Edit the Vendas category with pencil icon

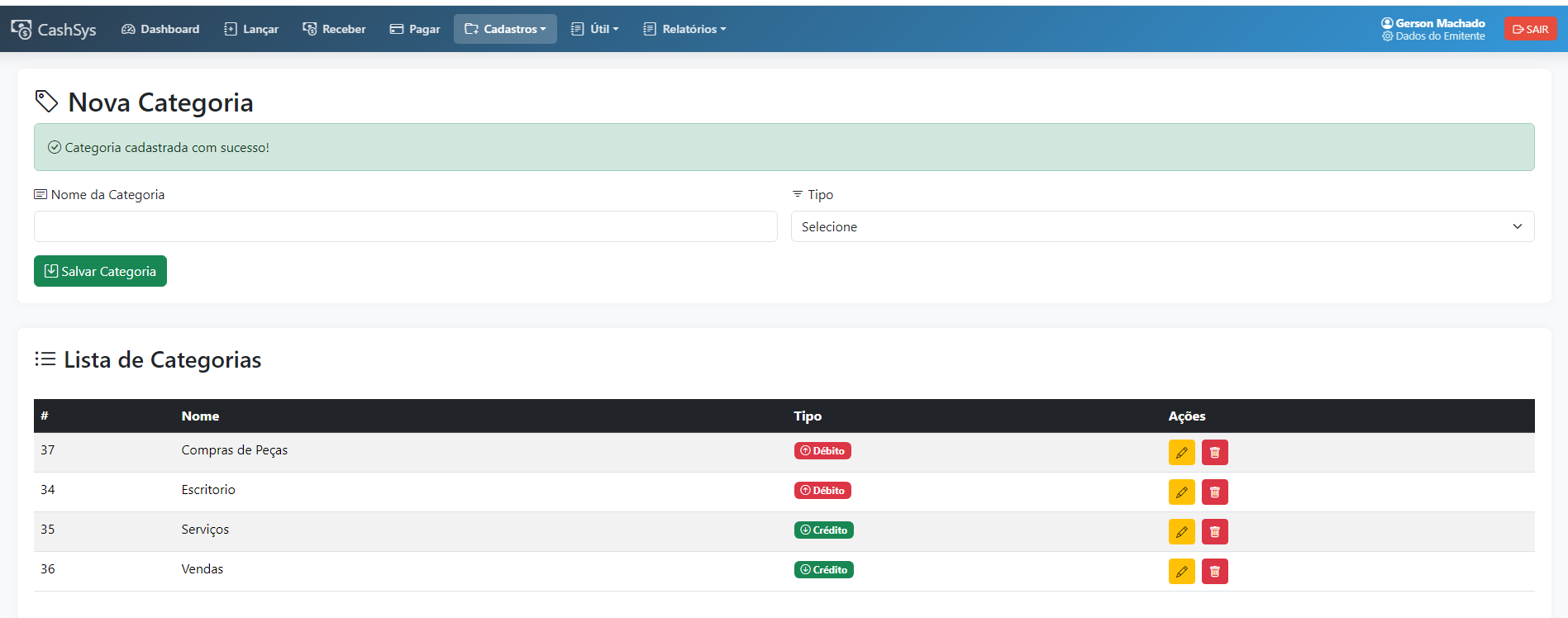[1181, 571]
